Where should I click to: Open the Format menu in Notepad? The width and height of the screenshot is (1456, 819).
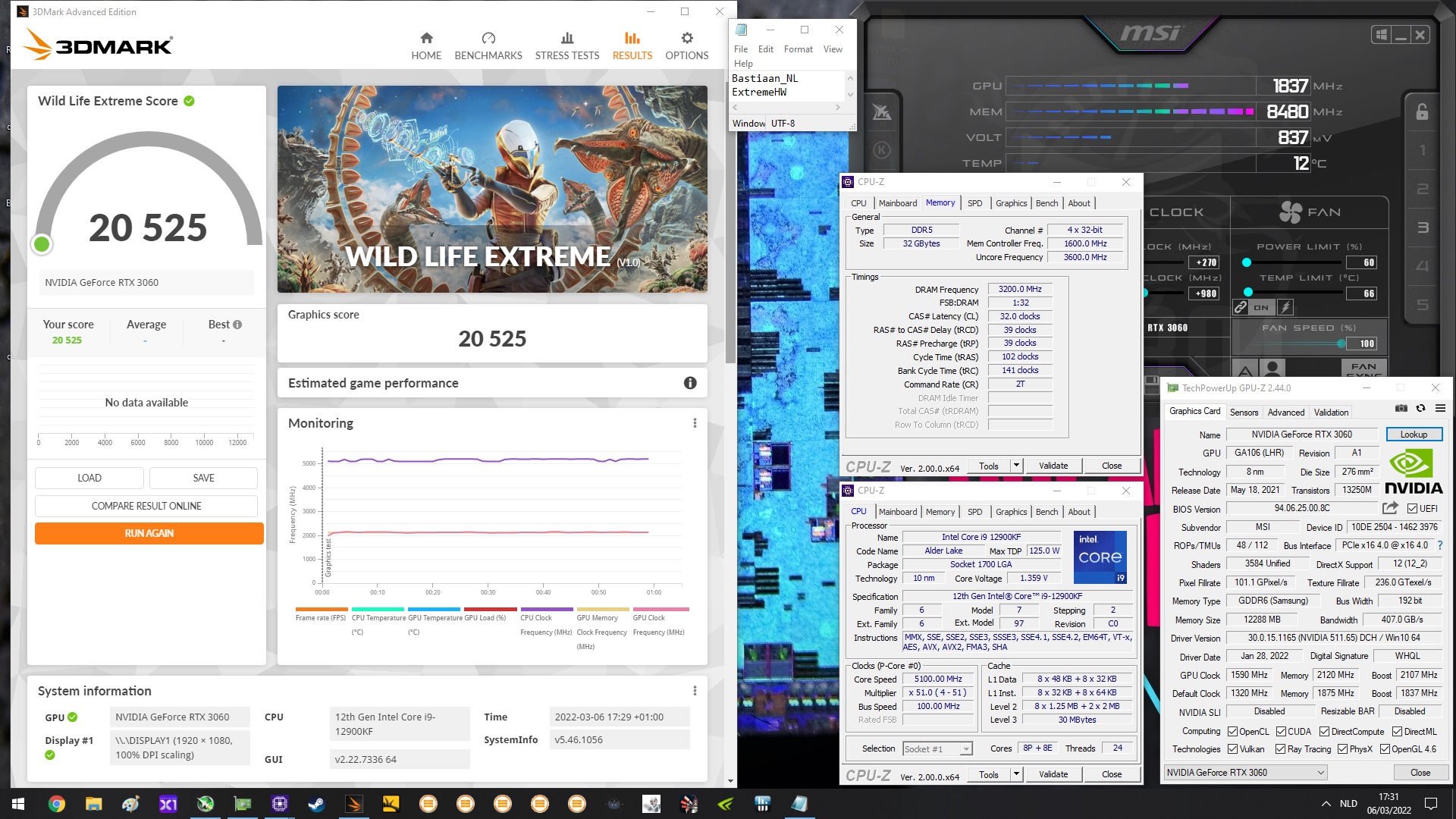(x=798, y=49)
